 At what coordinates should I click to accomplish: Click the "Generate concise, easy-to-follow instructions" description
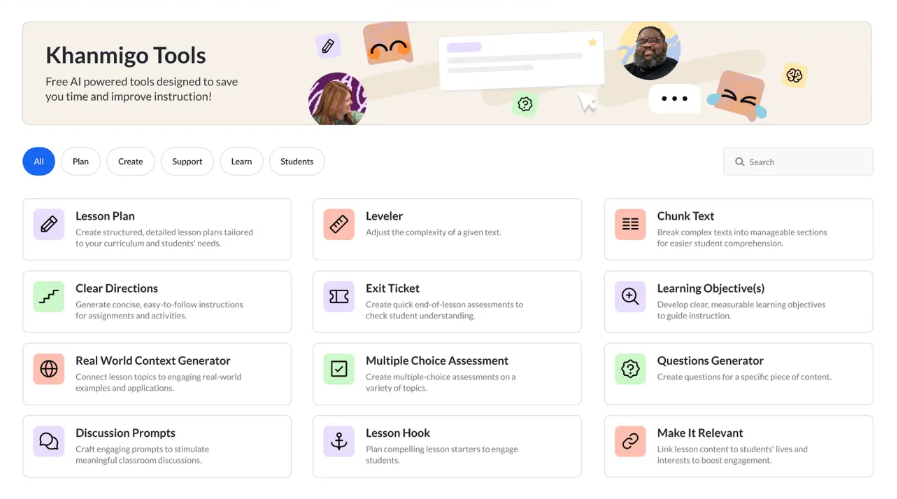(160, 310)
